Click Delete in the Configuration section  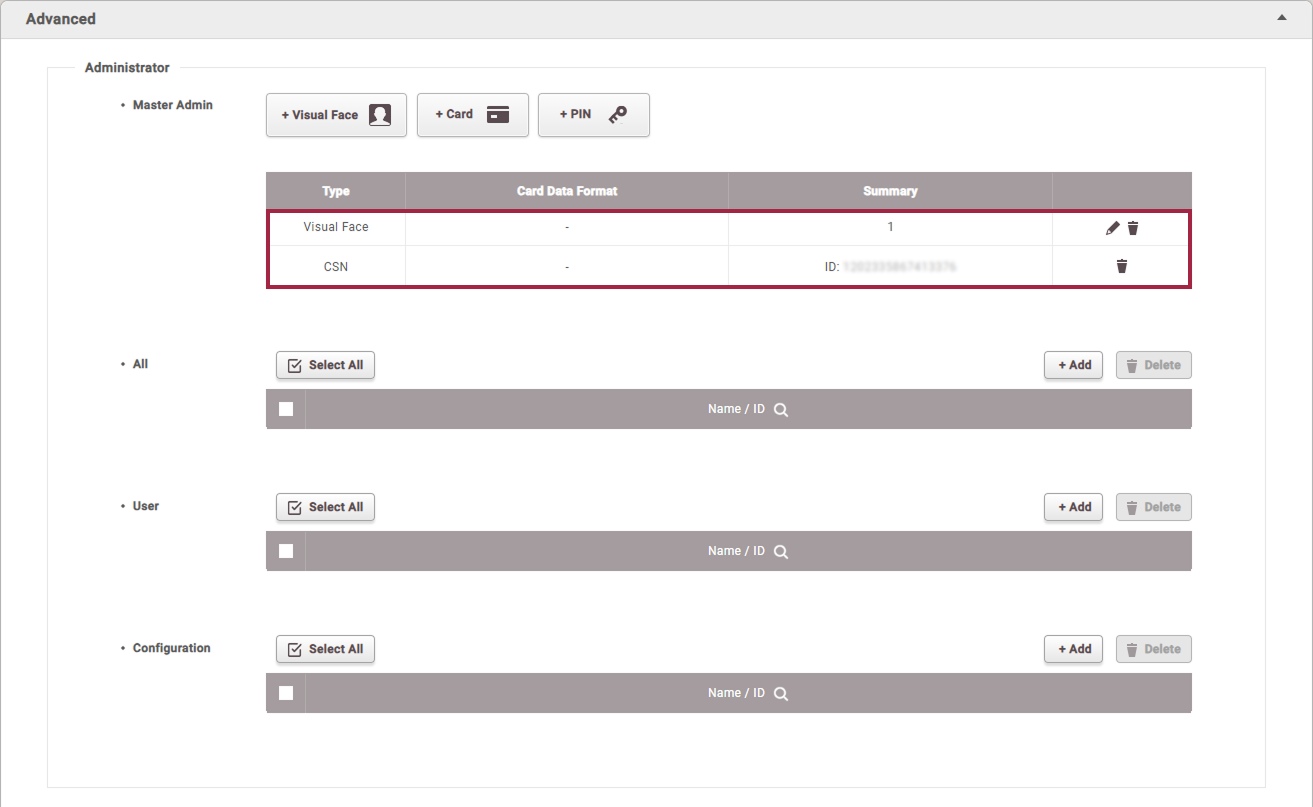tap(1153, 649)
